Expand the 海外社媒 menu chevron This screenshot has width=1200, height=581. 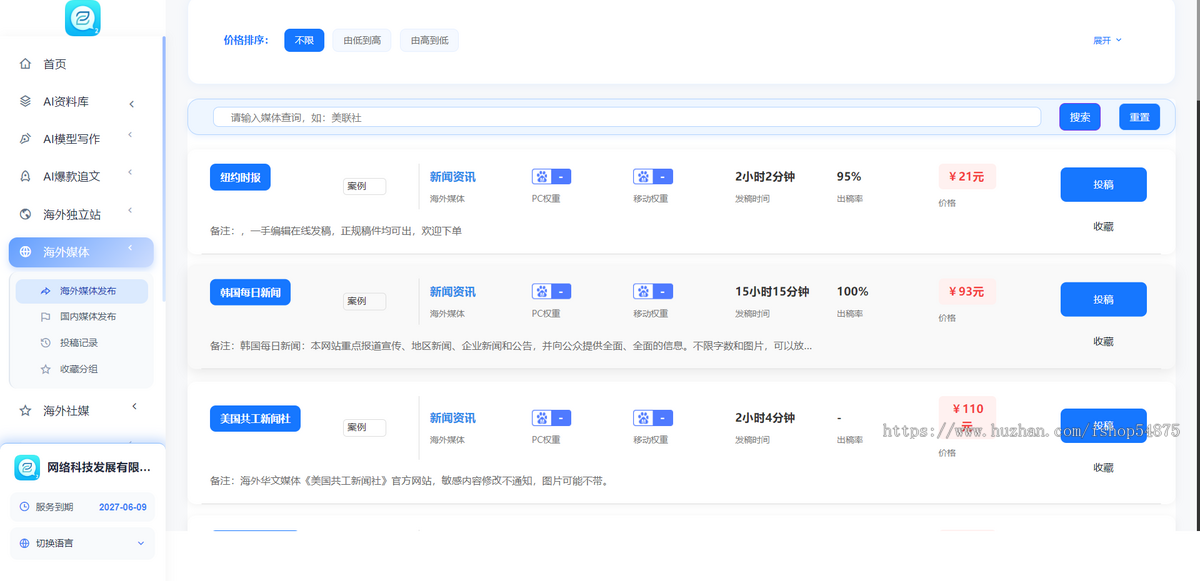pyautogui.click(x=134, y=406)
